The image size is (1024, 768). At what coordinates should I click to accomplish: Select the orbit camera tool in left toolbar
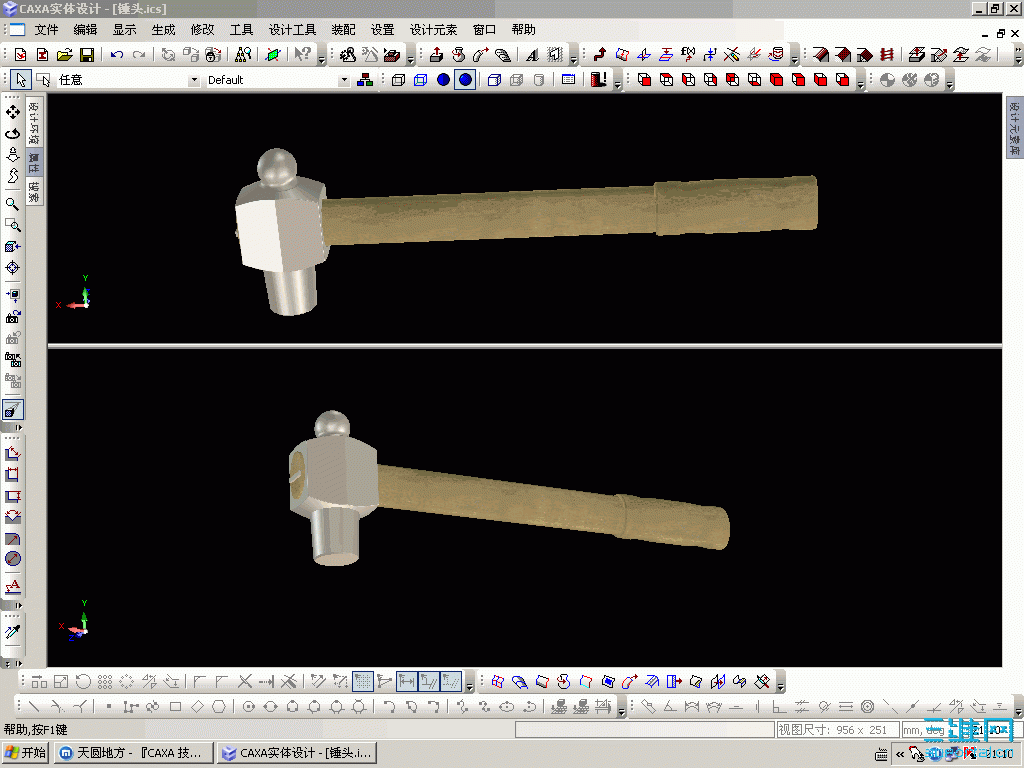pos(12,133)
